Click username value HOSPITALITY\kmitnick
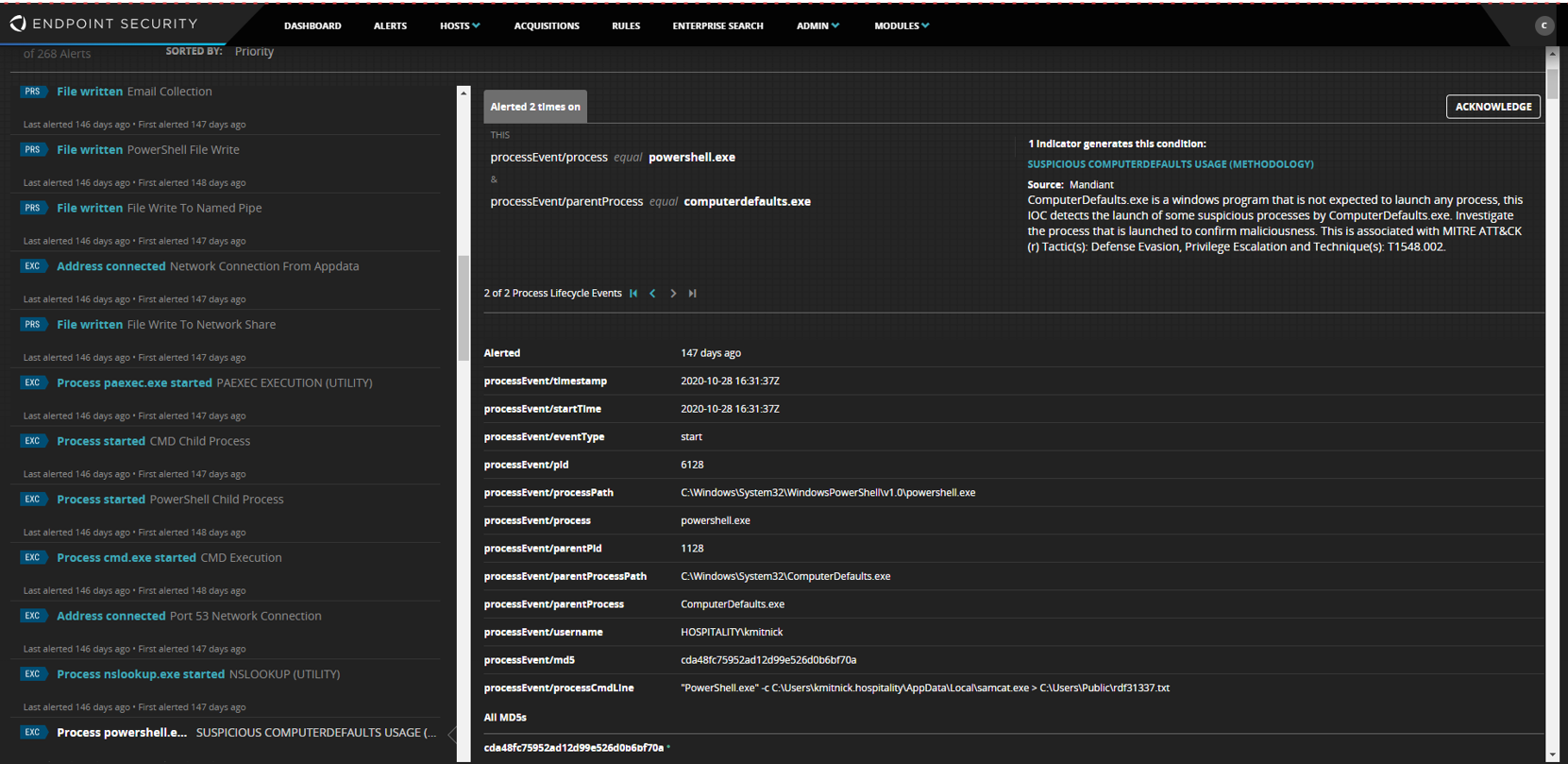 [x=732, y=633]
